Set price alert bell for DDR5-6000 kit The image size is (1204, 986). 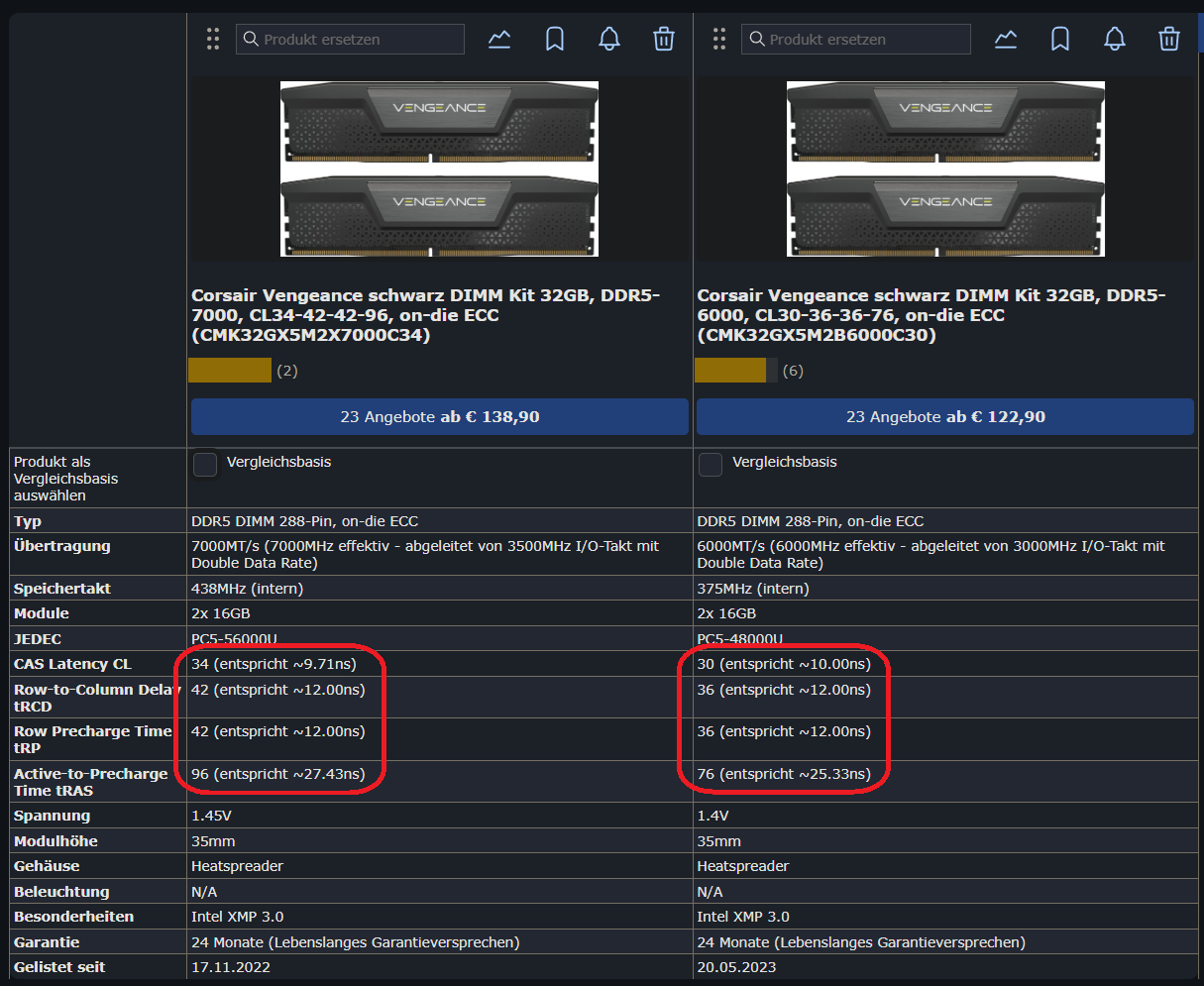pos(1115,40)
